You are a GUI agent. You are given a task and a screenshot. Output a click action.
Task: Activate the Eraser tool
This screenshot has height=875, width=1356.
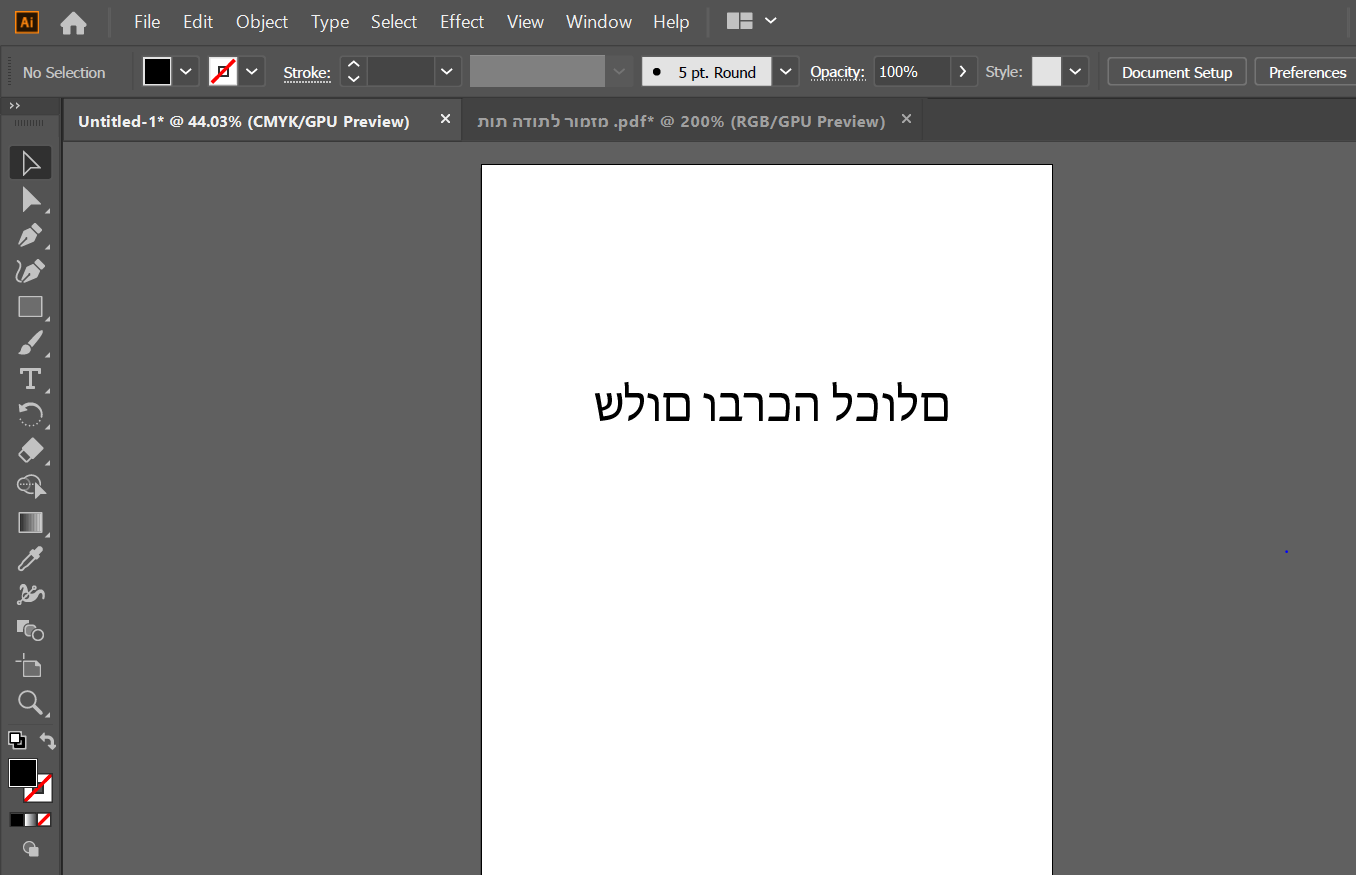click(x=30, y=451)
